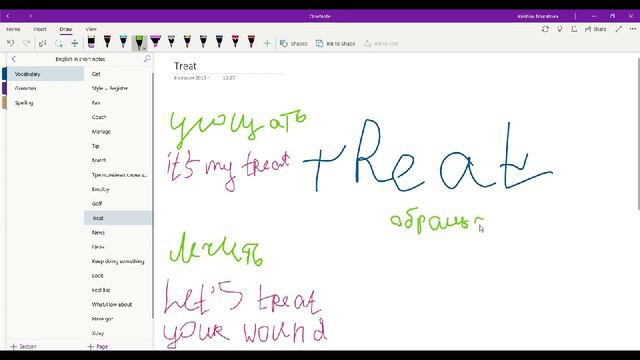640x360 pixels.
Task: Select the Treat page in list
Action: click(x=118, y=218)
